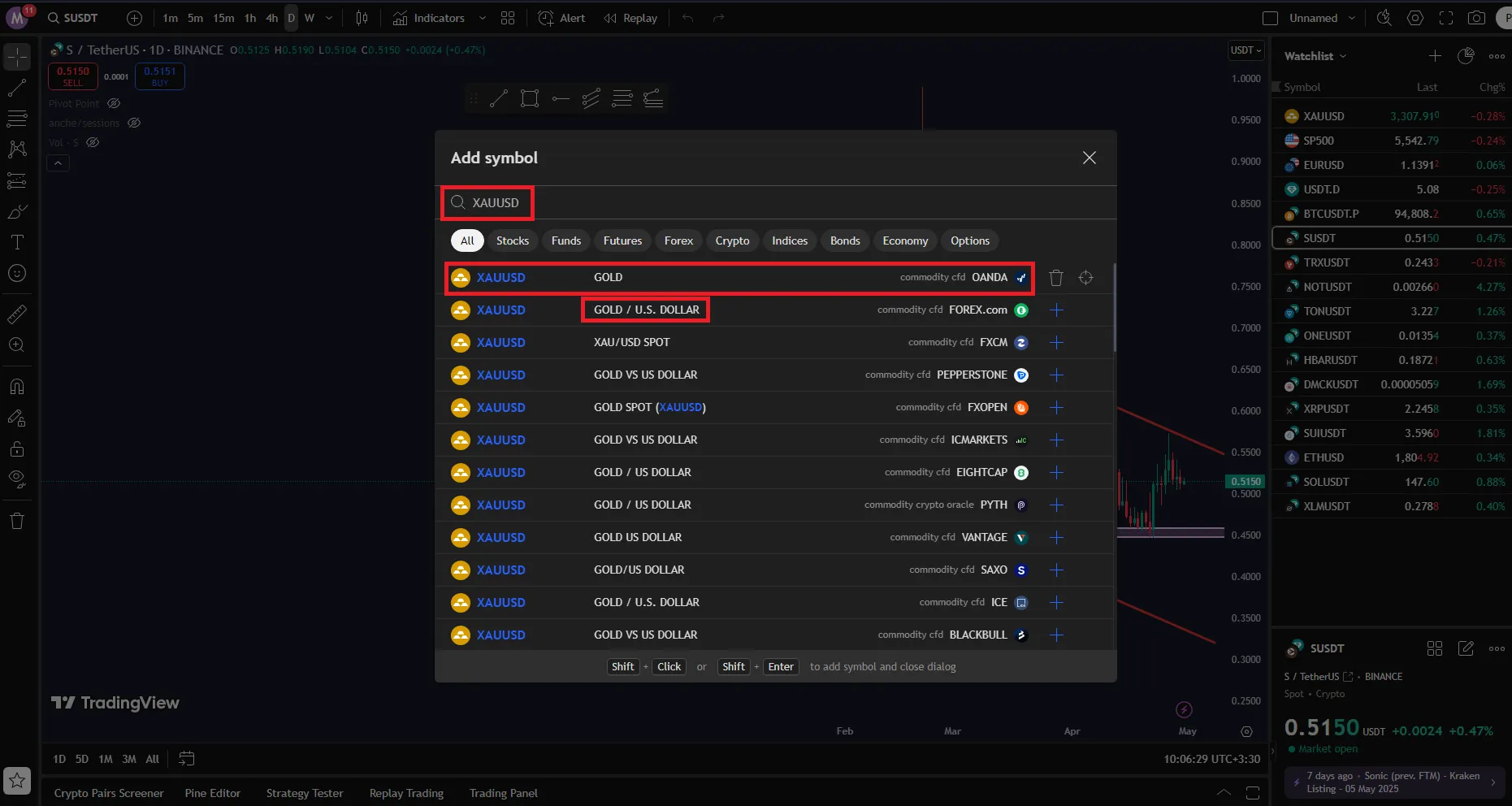
Task: Expand the Watchlist dropdown
Action: tap(1315, 56)
